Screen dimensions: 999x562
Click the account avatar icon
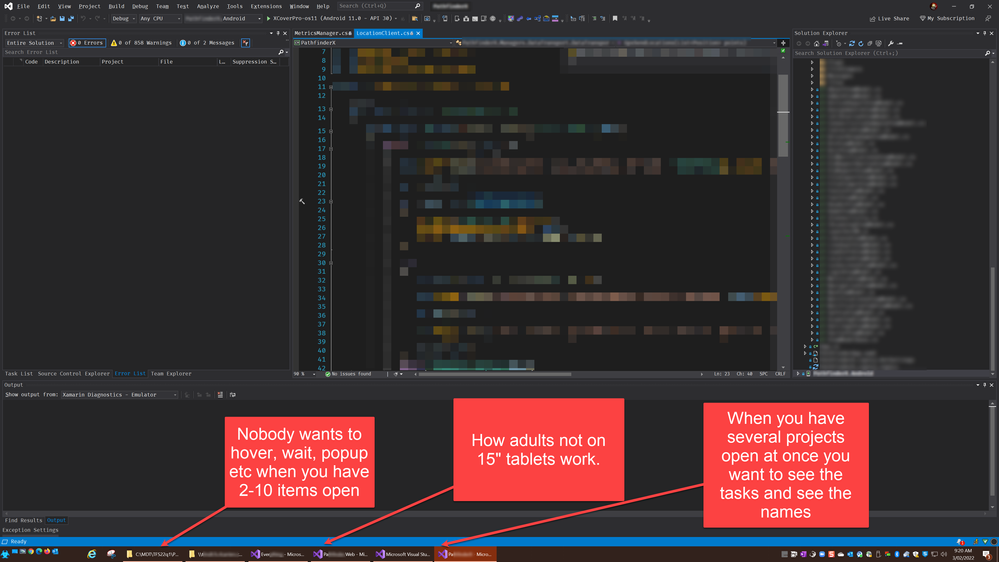[933, 6]
